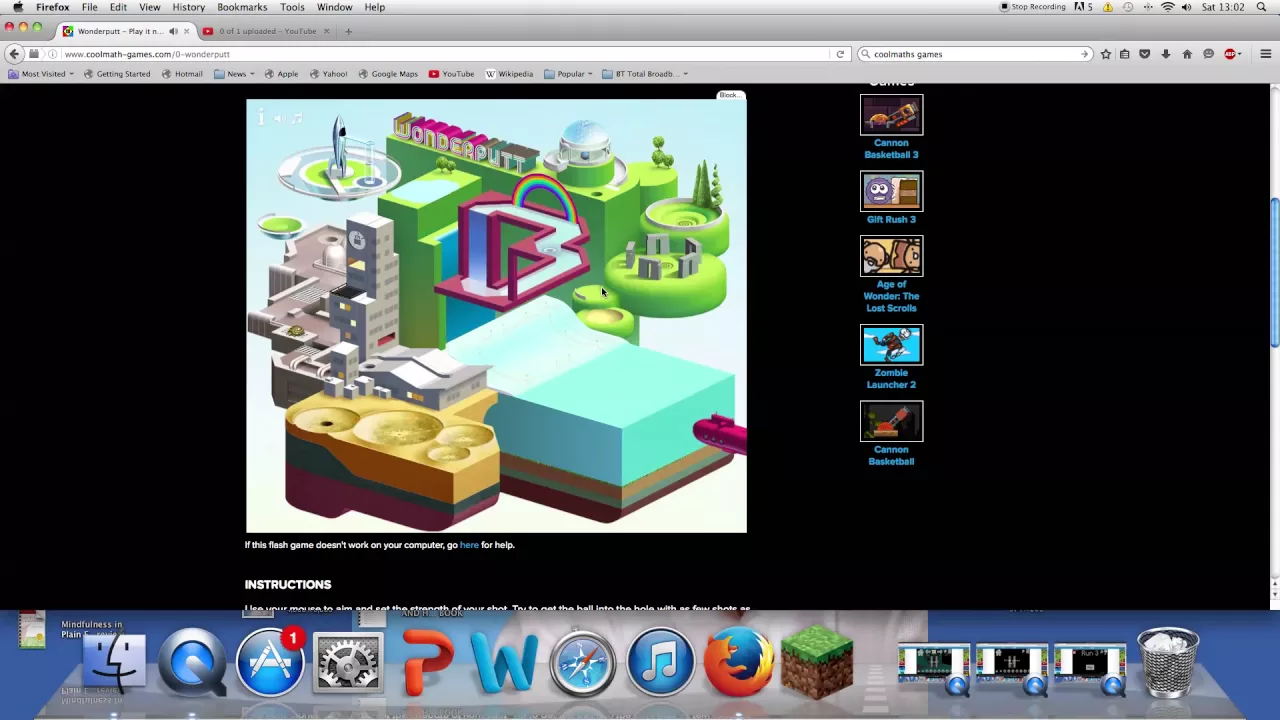The image size is (1280, 720).
Task: Open QuickTime Player from the Dock
Action: click(x=192, y=662)
